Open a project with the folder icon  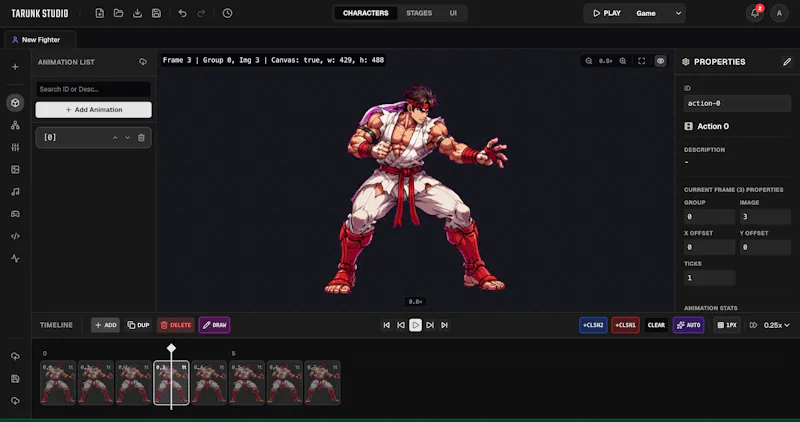click(118, 13)
